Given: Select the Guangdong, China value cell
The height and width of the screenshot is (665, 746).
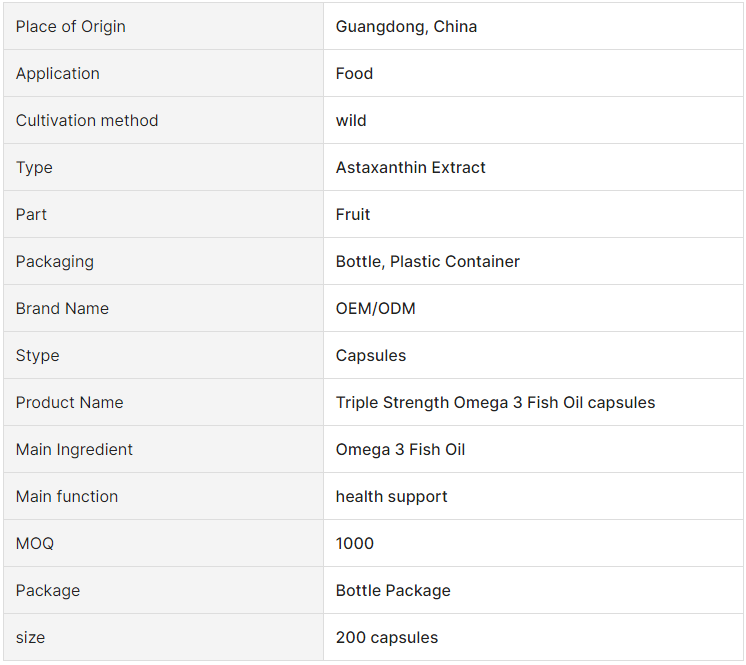Looking at the screenshot, I should pos(533,26).
